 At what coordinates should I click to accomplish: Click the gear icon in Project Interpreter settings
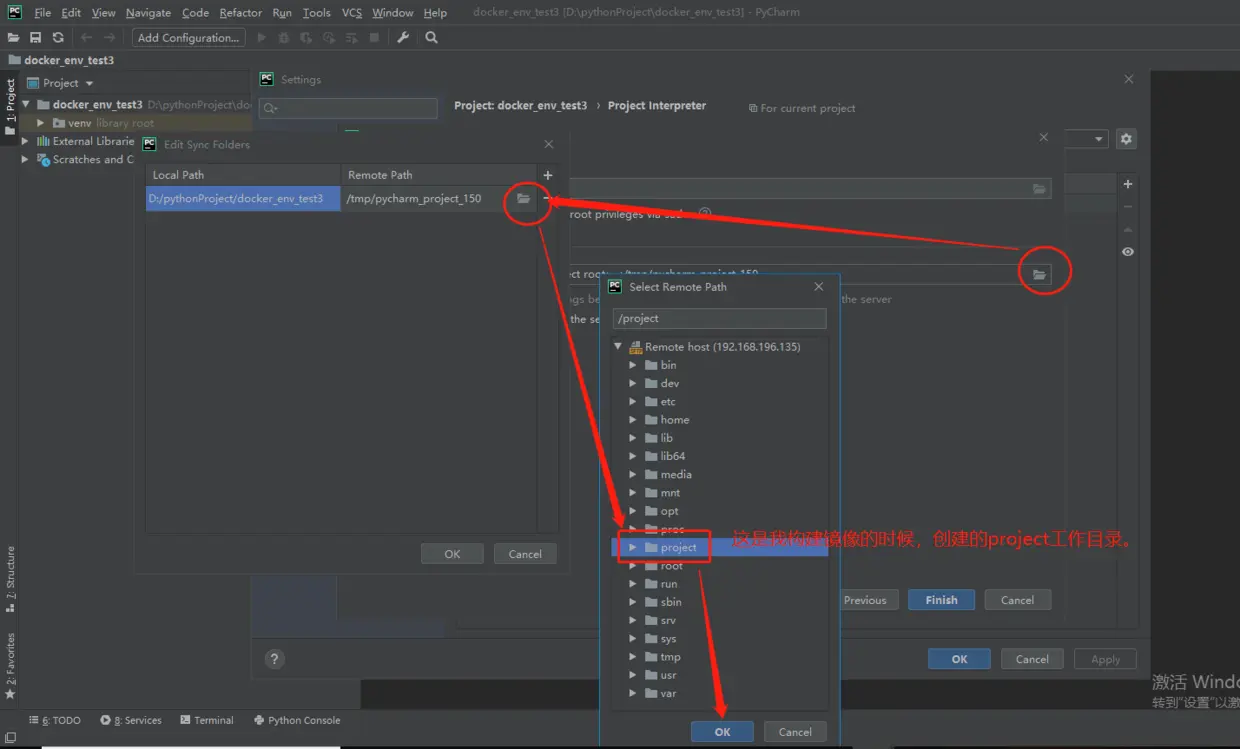click(x=1126, y=139)
